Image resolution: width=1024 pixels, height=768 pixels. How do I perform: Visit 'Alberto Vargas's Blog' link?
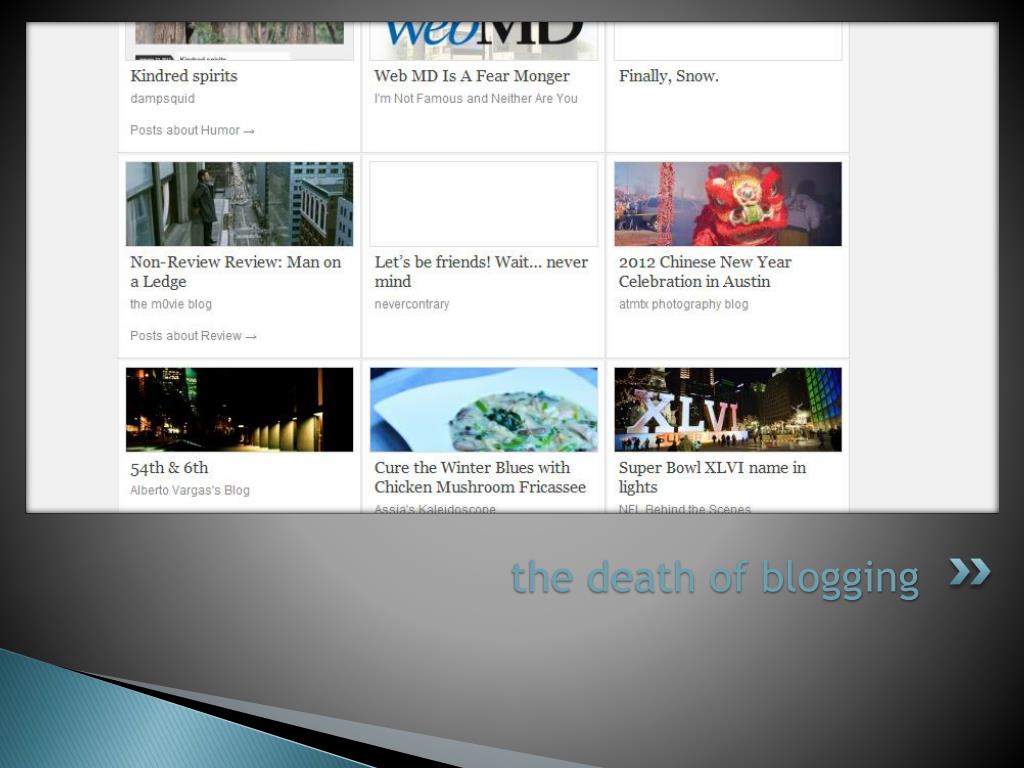190,490
